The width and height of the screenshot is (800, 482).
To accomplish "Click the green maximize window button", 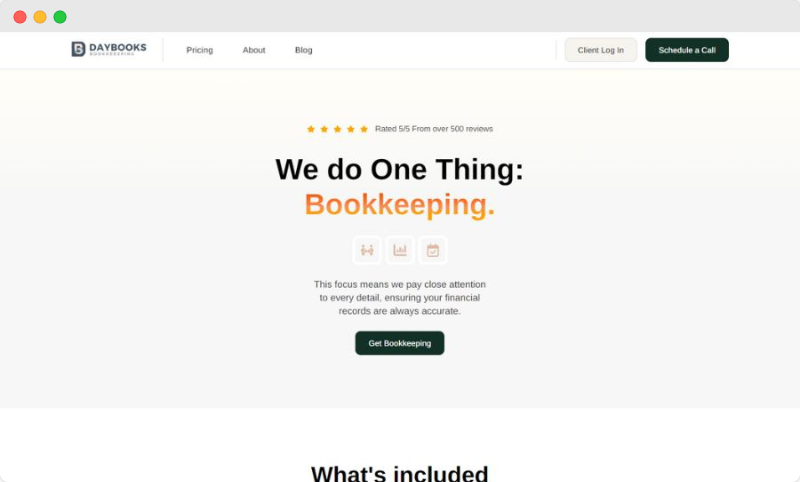I will point(60,17).
